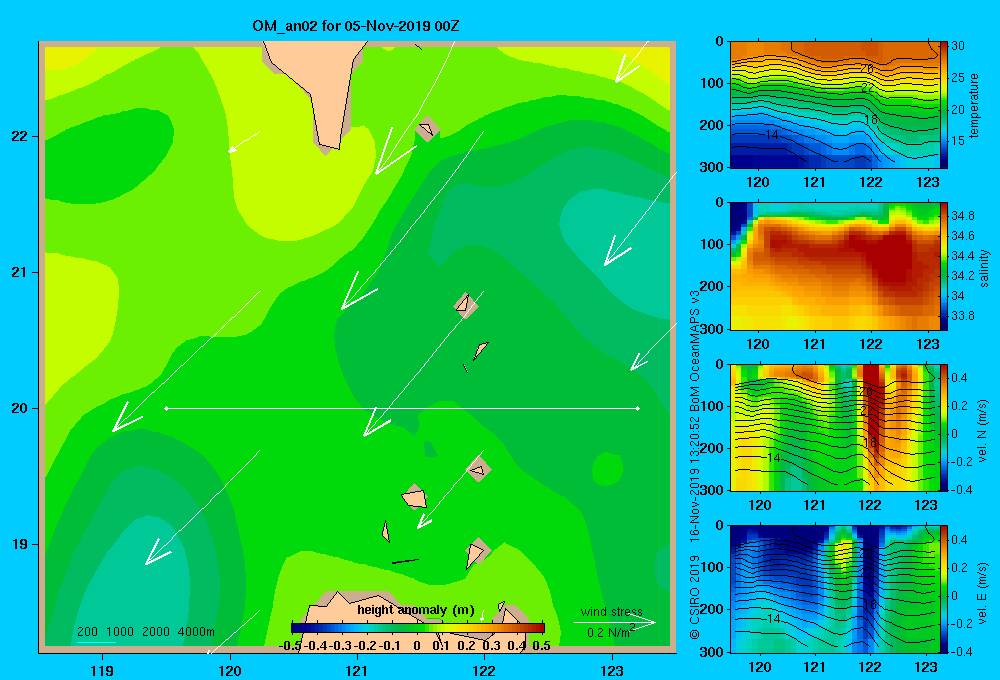
Task: Click the 0.5 tick on height anomaly bar
Action: [541, 646]
